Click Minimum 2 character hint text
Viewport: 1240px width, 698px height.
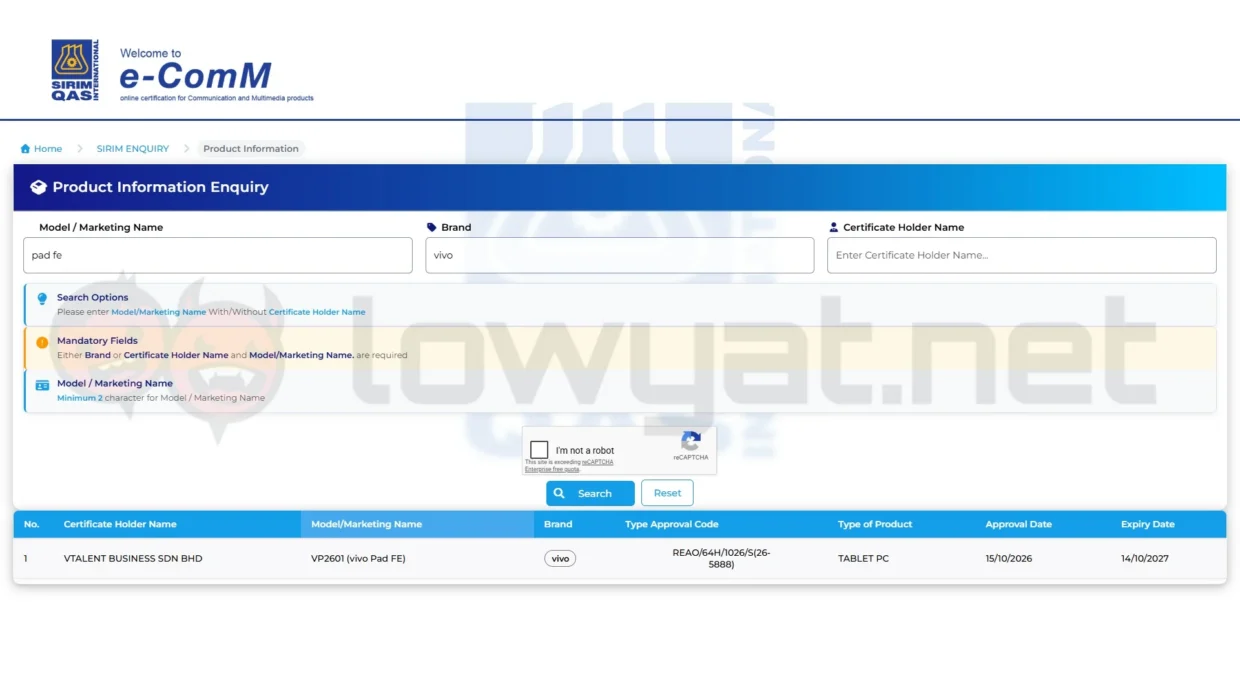tap(161, 398)
